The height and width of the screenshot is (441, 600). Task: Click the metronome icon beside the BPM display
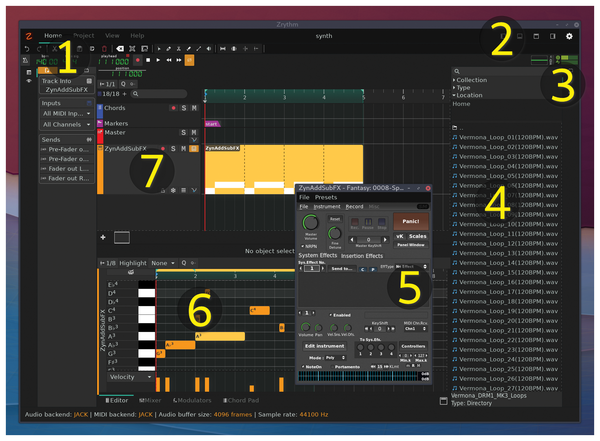25,60
